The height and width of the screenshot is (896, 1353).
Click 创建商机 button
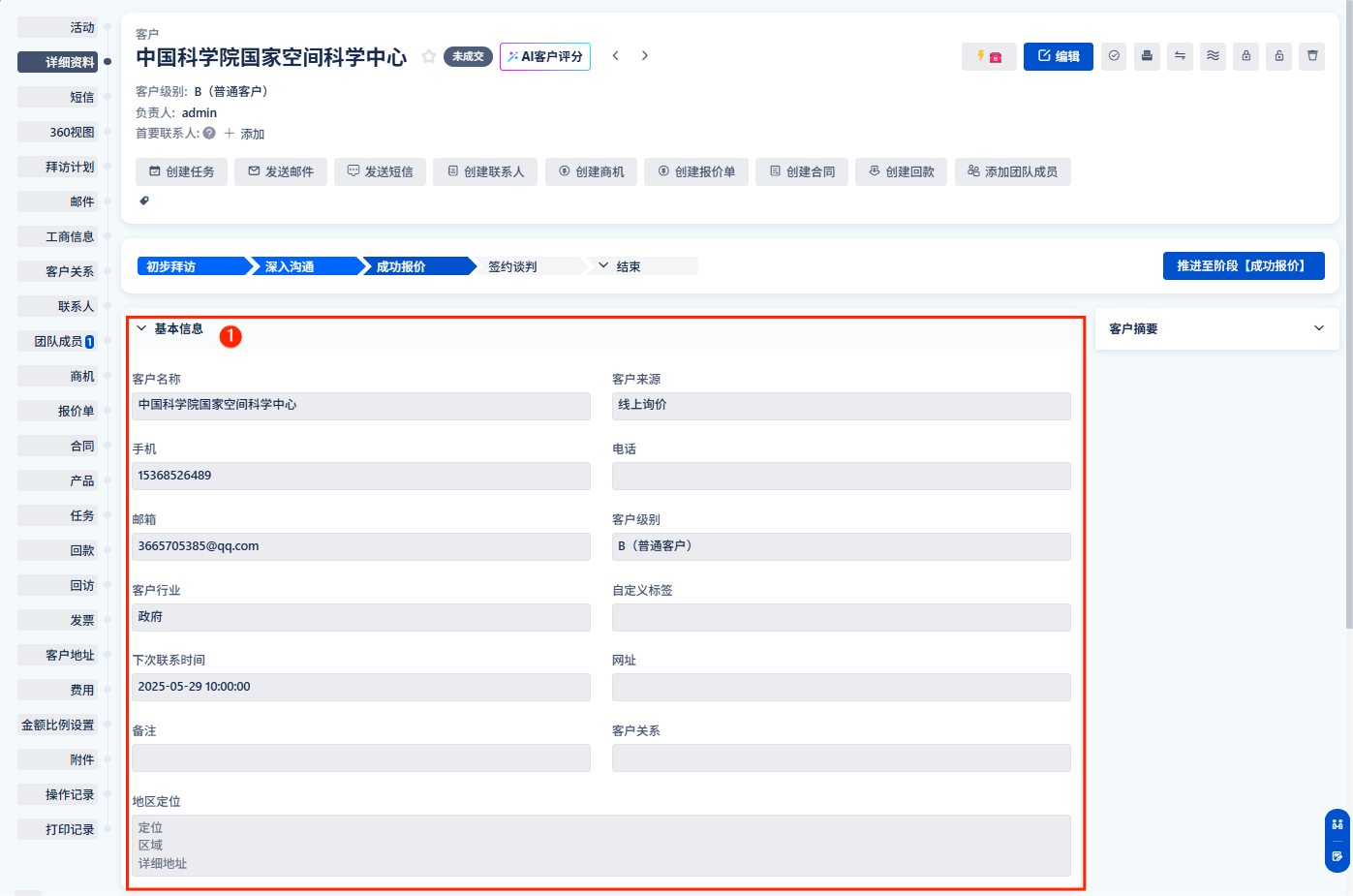pos(591,171)
